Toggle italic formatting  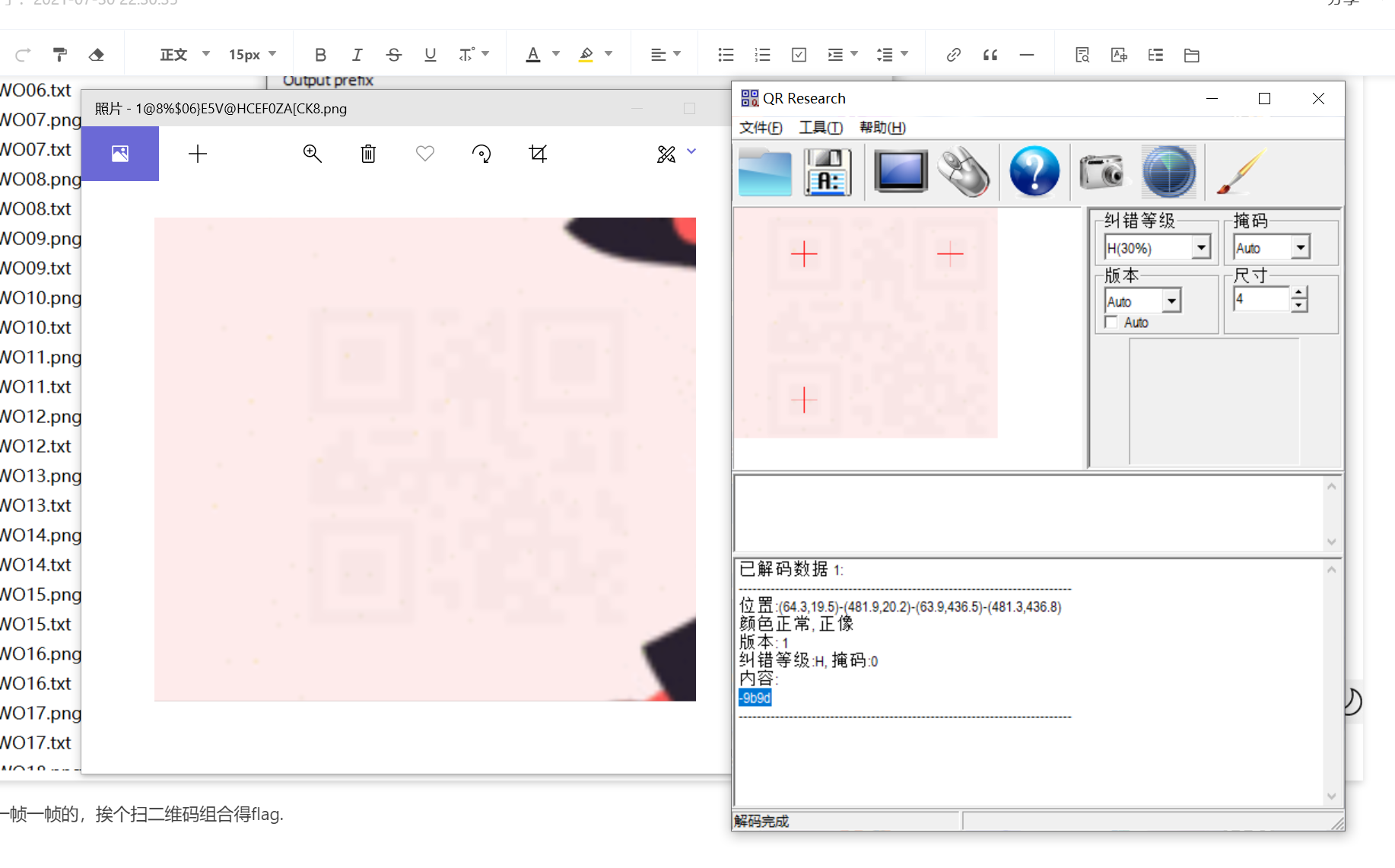[x=357, y=55]
